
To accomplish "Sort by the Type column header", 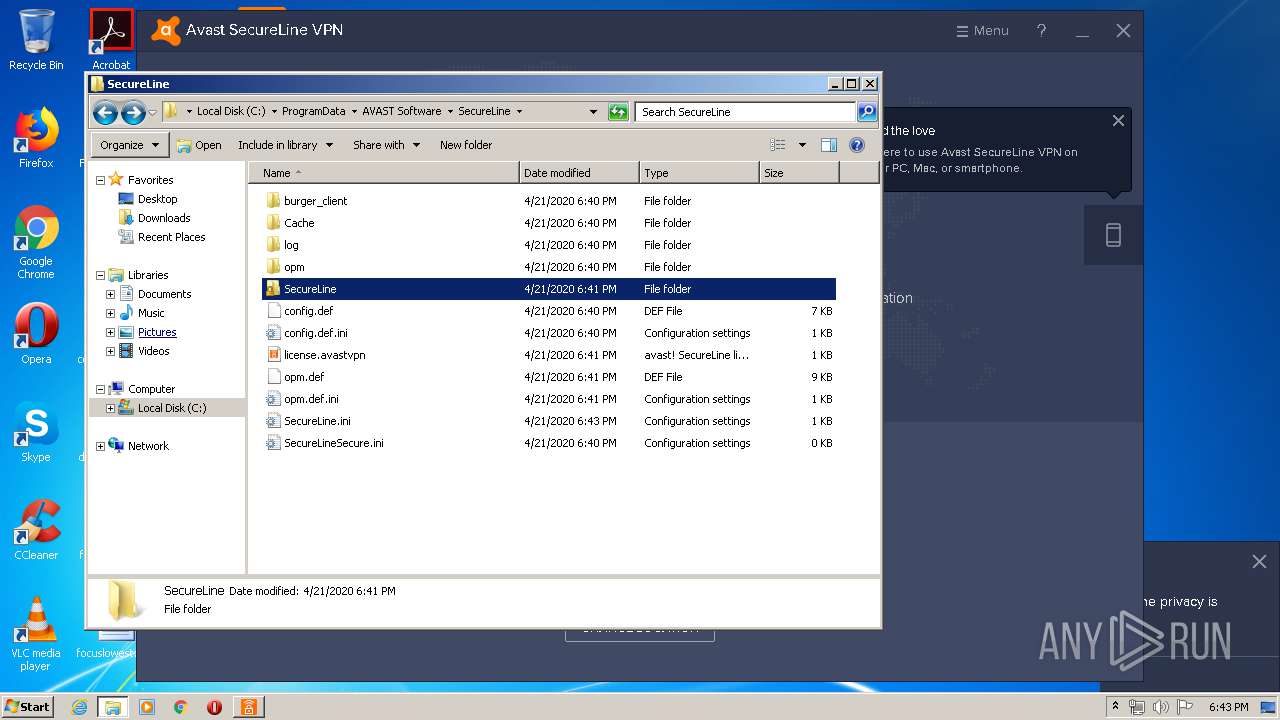I will (x=699, y=173).
